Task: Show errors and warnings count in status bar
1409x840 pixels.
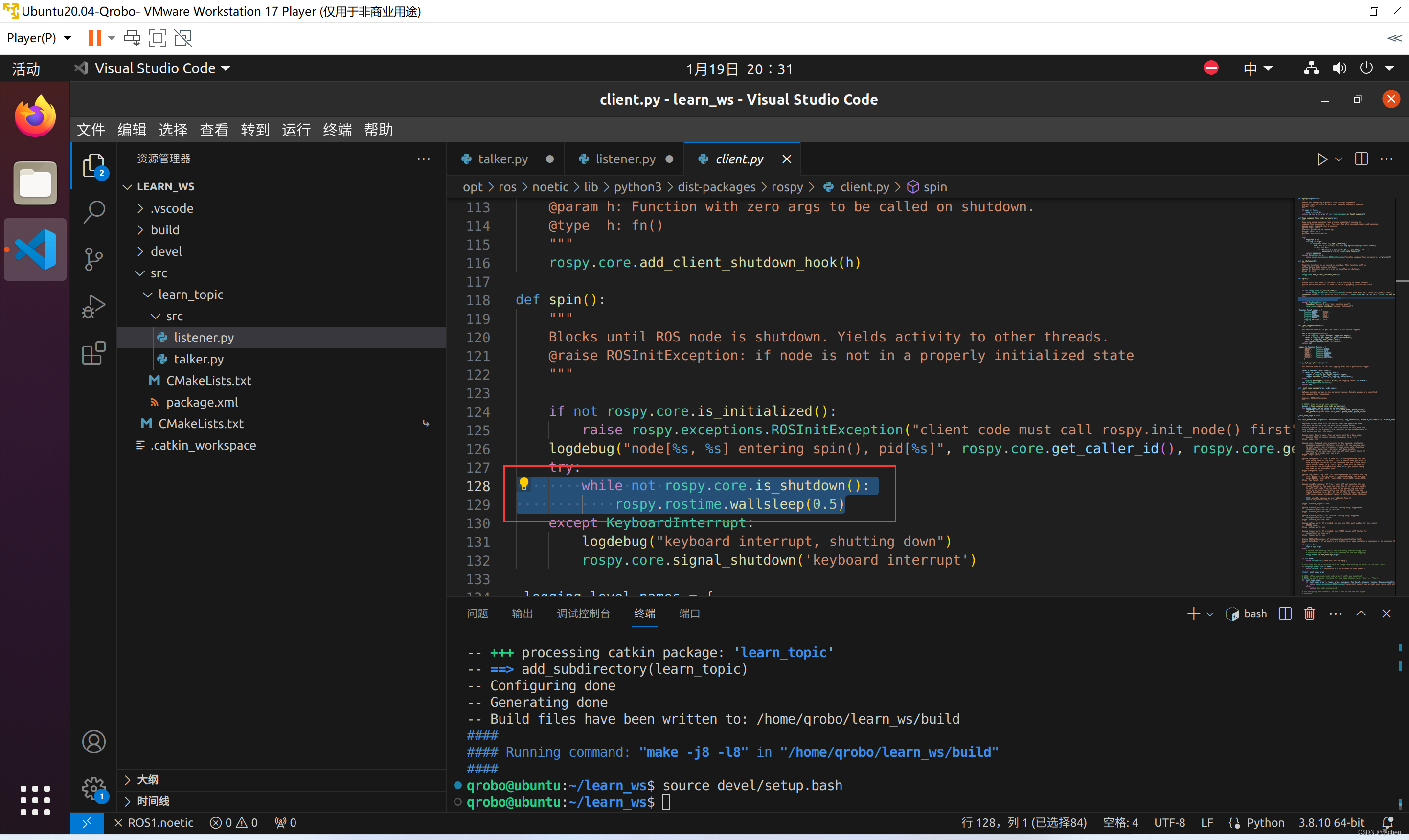Action: click(x=234, y=822)
